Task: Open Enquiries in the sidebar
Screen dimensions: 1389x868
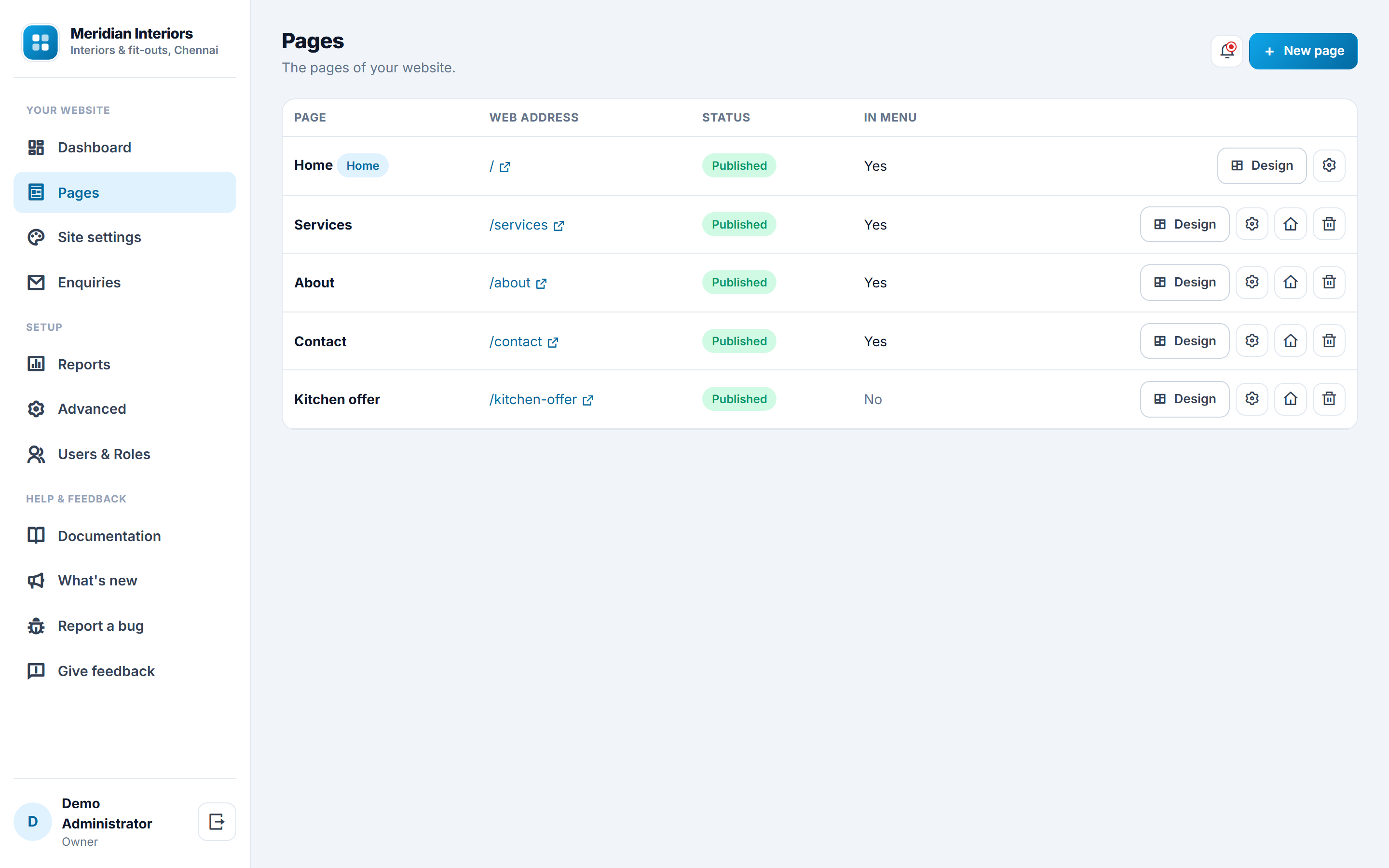Action: tap(124, 283)
